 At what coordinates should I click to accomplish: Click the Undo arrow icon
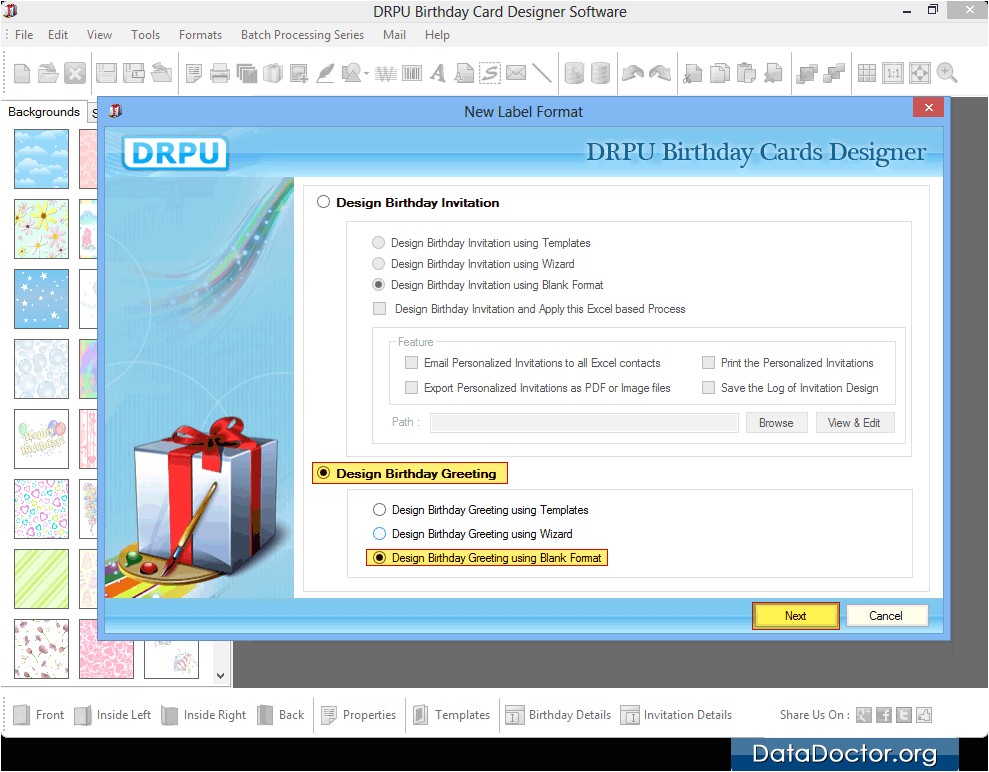click(x=632, y=73)
